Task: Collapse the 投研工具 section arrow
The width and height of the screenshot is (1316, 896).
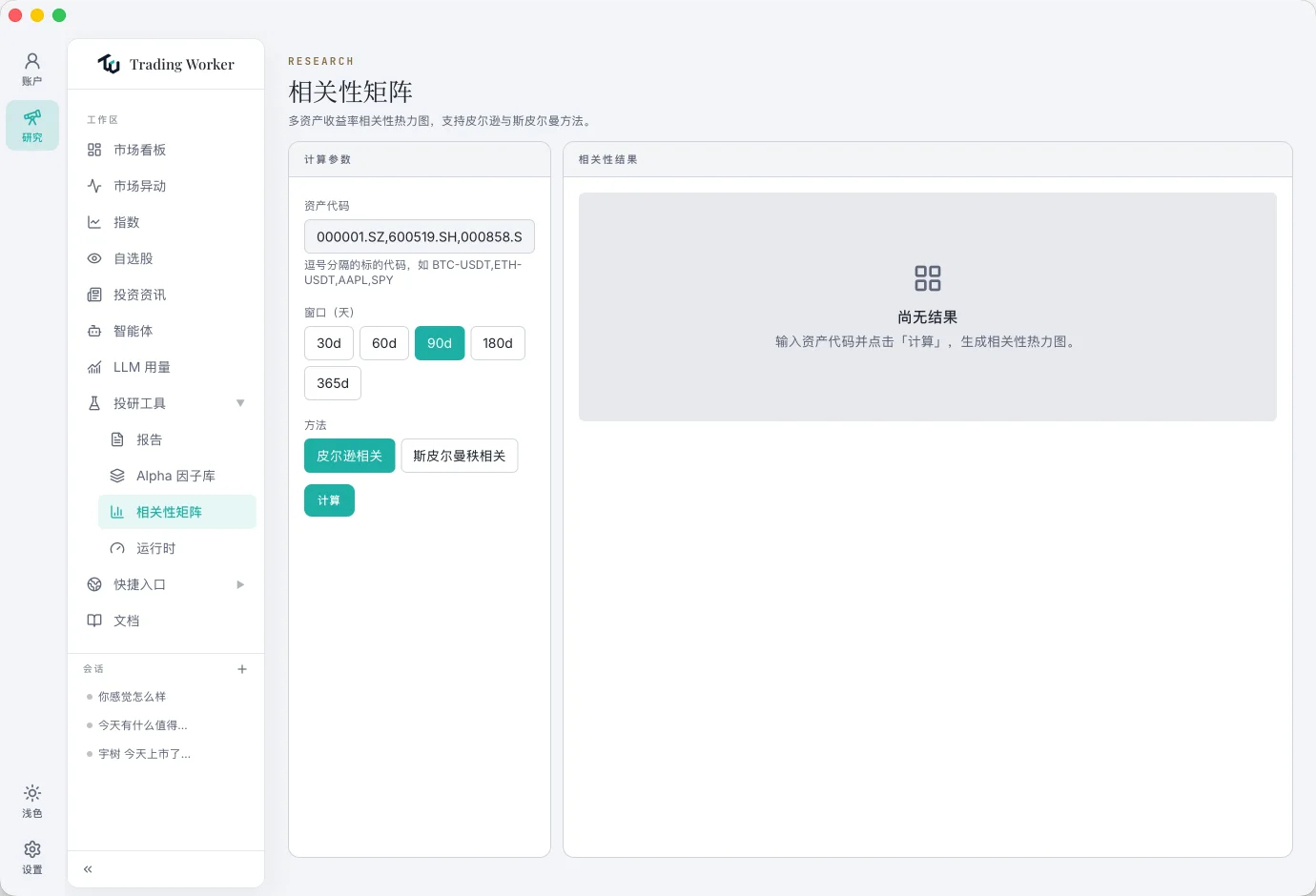Action: pyautogui.click(x=240, y=403)
